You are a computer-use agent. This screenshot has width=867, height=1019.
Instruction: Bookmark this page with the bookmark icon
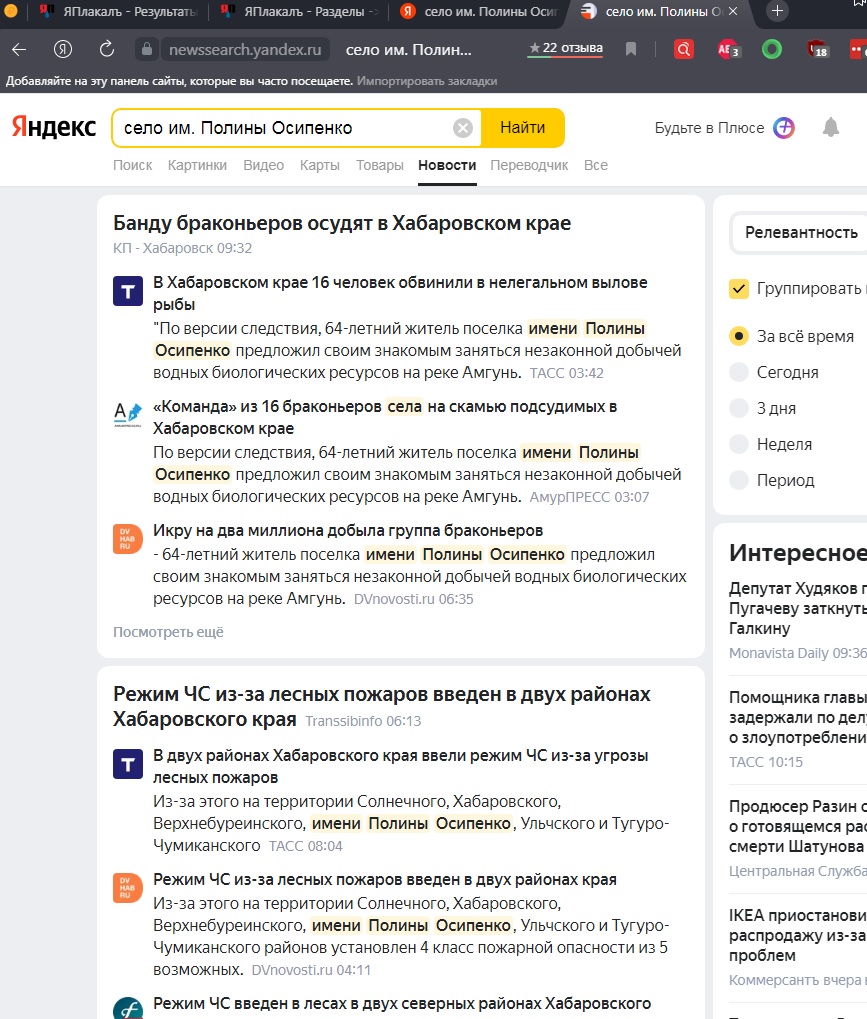[630, 49]
